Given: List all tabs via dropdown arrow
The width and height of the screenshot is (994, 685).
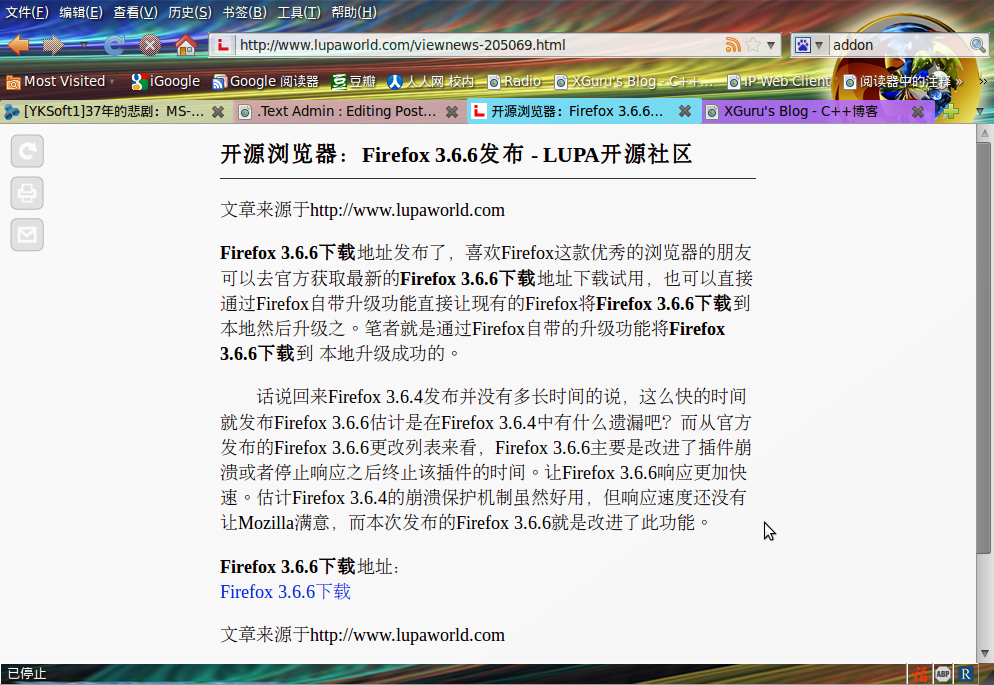Looking at the screenshot, I should pyautogui.click(x=980, y=112).
